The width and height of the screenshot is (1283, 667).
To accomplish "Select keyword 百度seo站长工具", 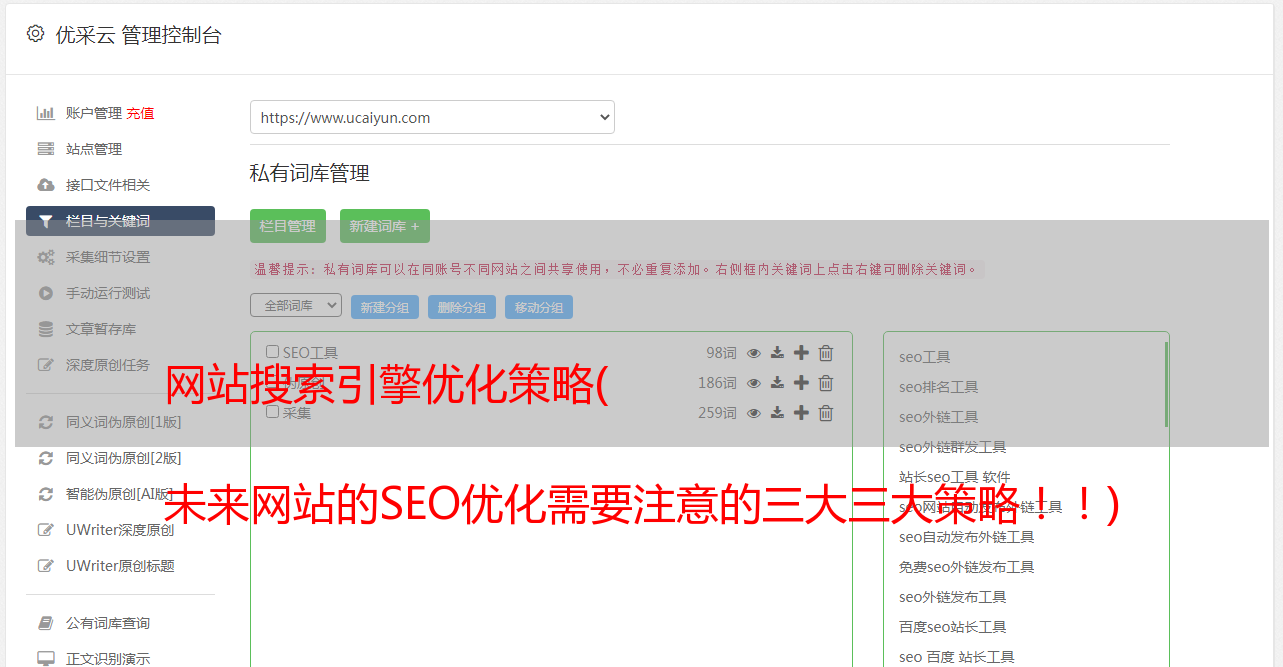I will [x=953, y=627].
